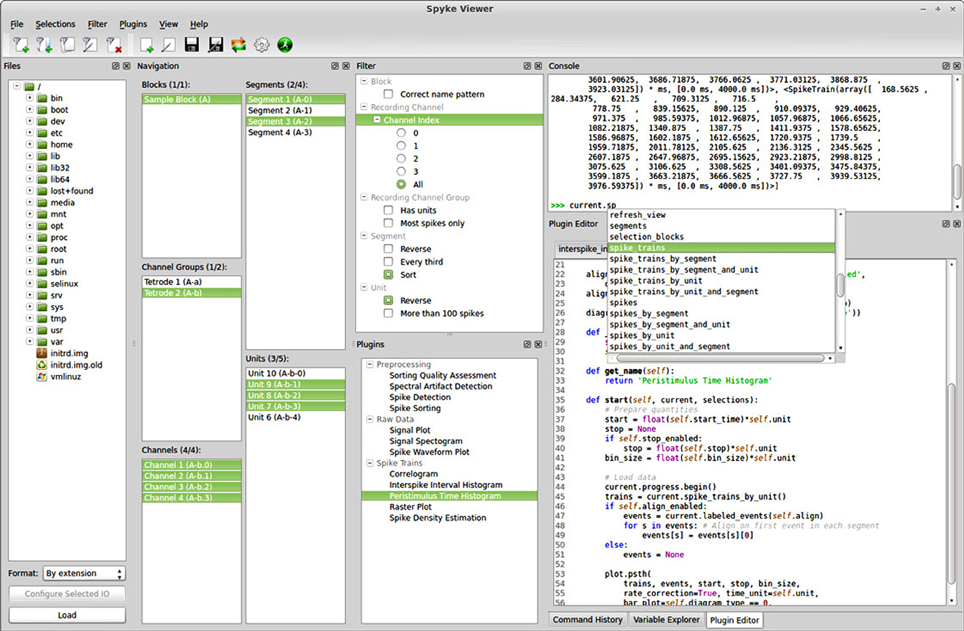Viewport: 964px width, 631px height.
Task: Open the File menu
Action: coord(17,24)
